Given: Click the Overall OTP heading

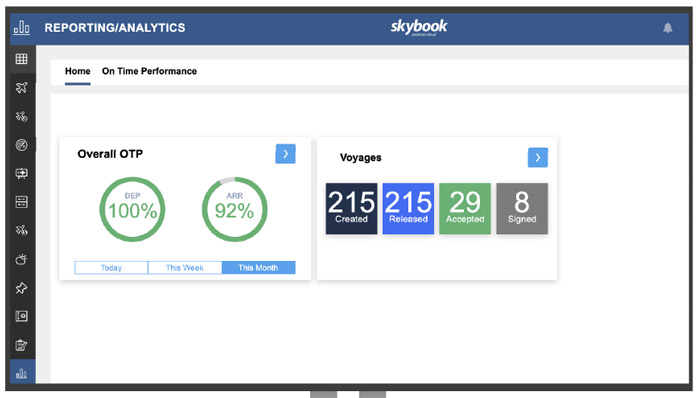Looking at the screenshot, I should tap(110, 154).
